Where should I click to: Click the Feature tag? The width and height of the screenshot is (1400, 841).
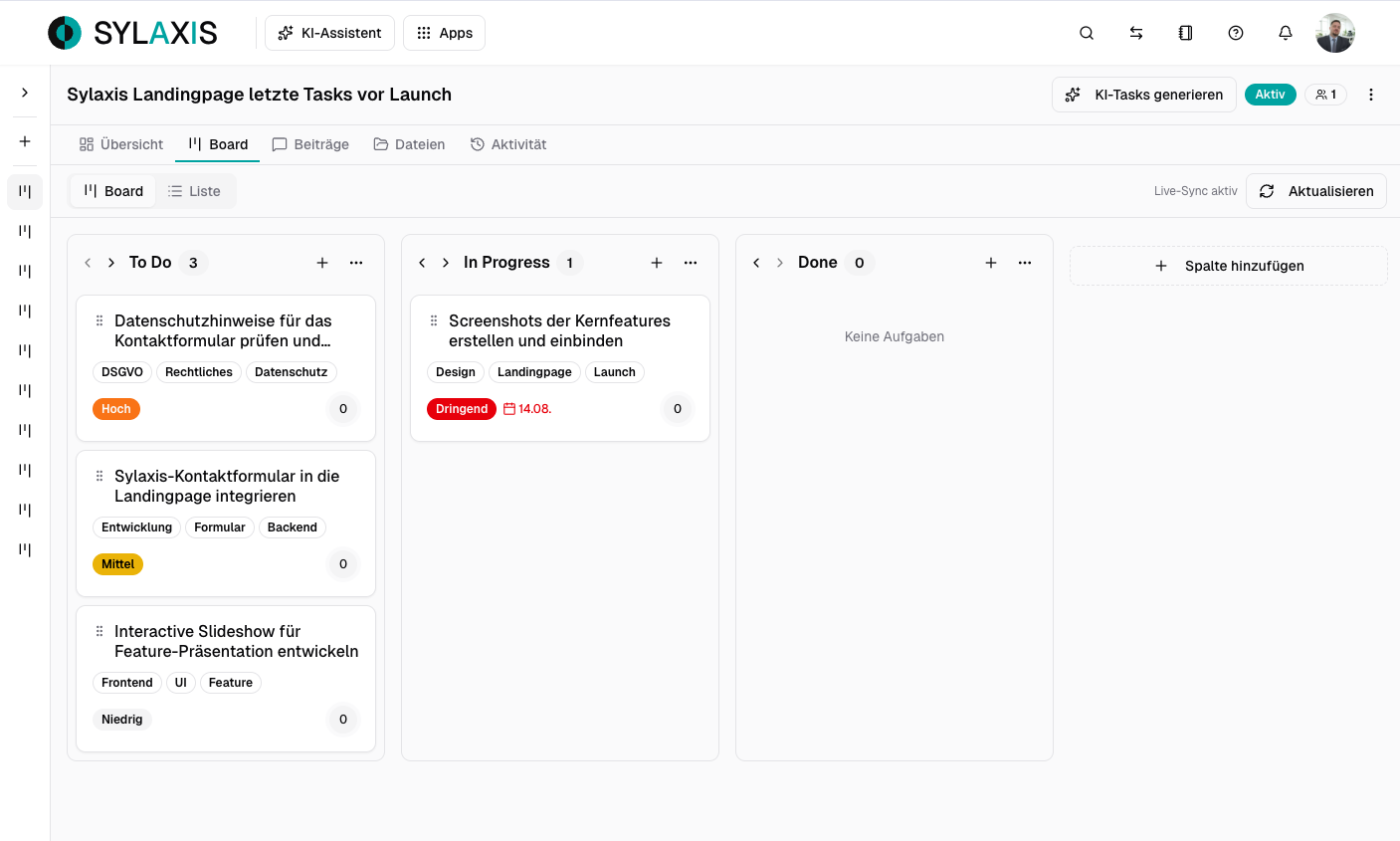click(x=231, y=683)
